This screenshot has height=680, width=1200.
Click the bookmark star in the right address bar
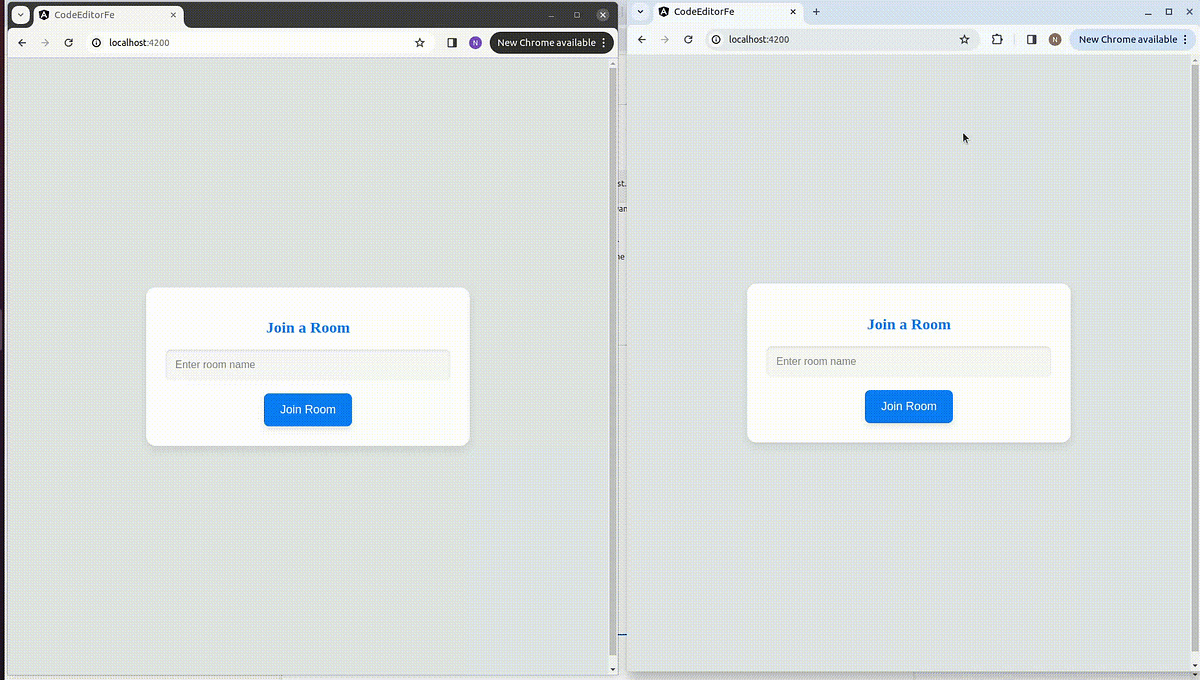[964, 39]
